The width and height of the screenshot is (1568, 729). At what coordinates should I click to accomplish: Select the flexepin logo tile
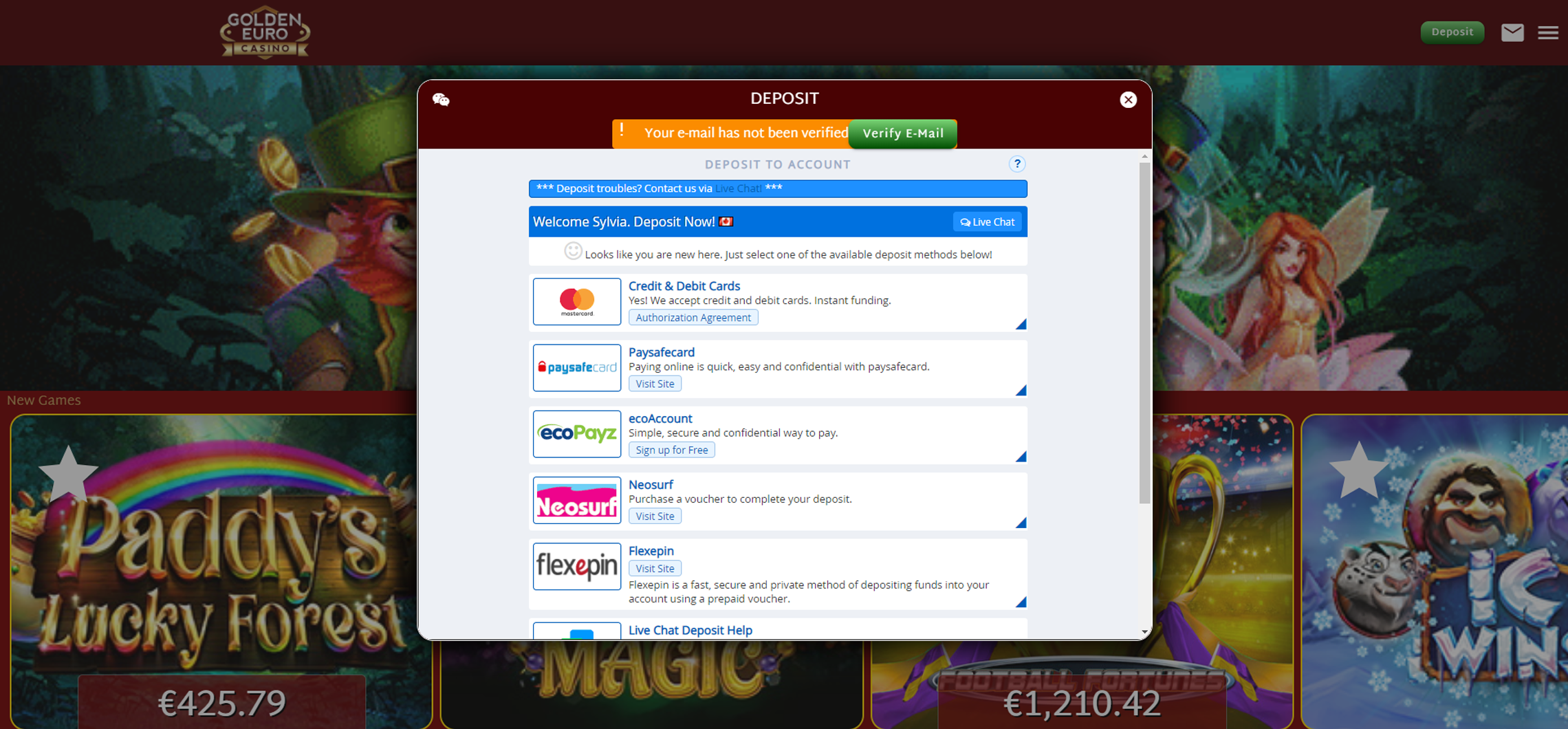(577, 566)
